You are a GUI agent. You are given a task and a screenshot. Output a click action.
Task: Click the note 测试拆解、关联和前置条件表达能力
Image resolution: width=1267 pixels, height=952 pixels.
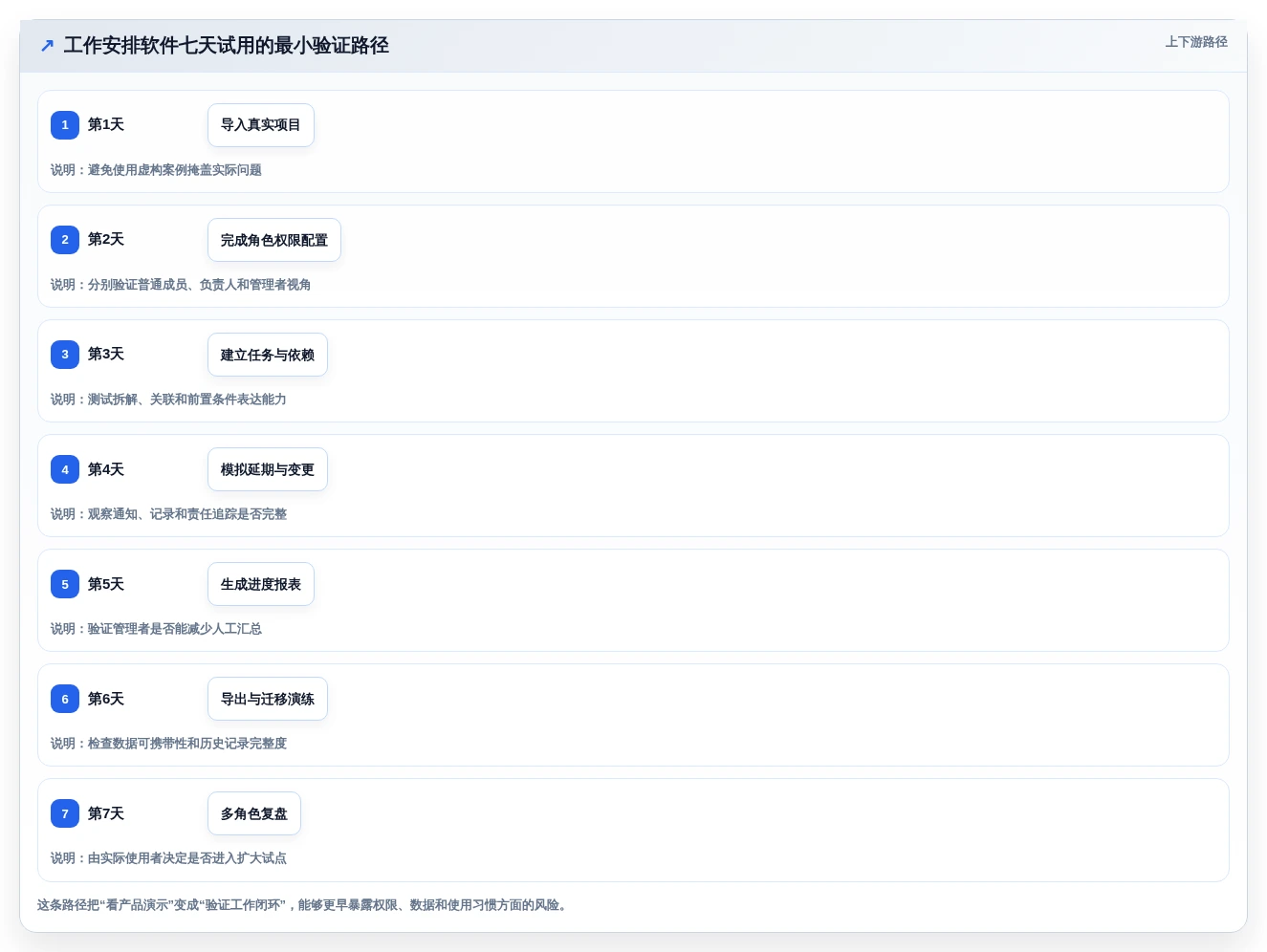click(187, 400)
